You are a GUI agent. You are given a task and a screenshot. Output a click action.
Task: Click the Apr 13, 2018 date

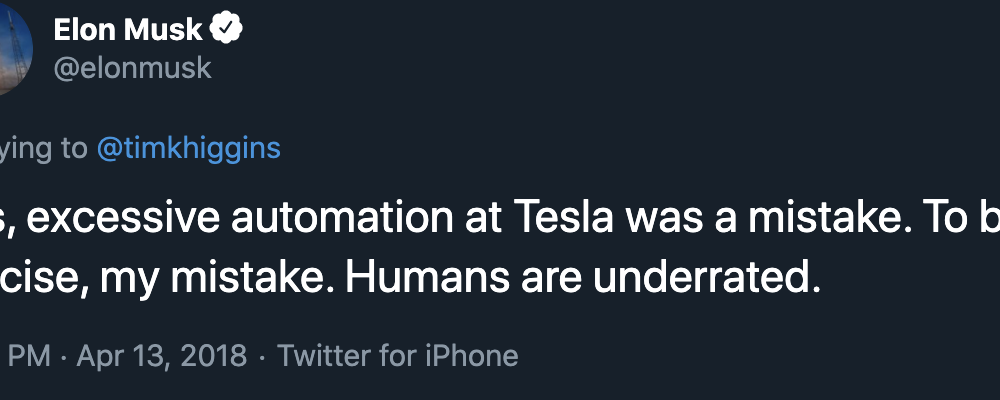(161, 355)
